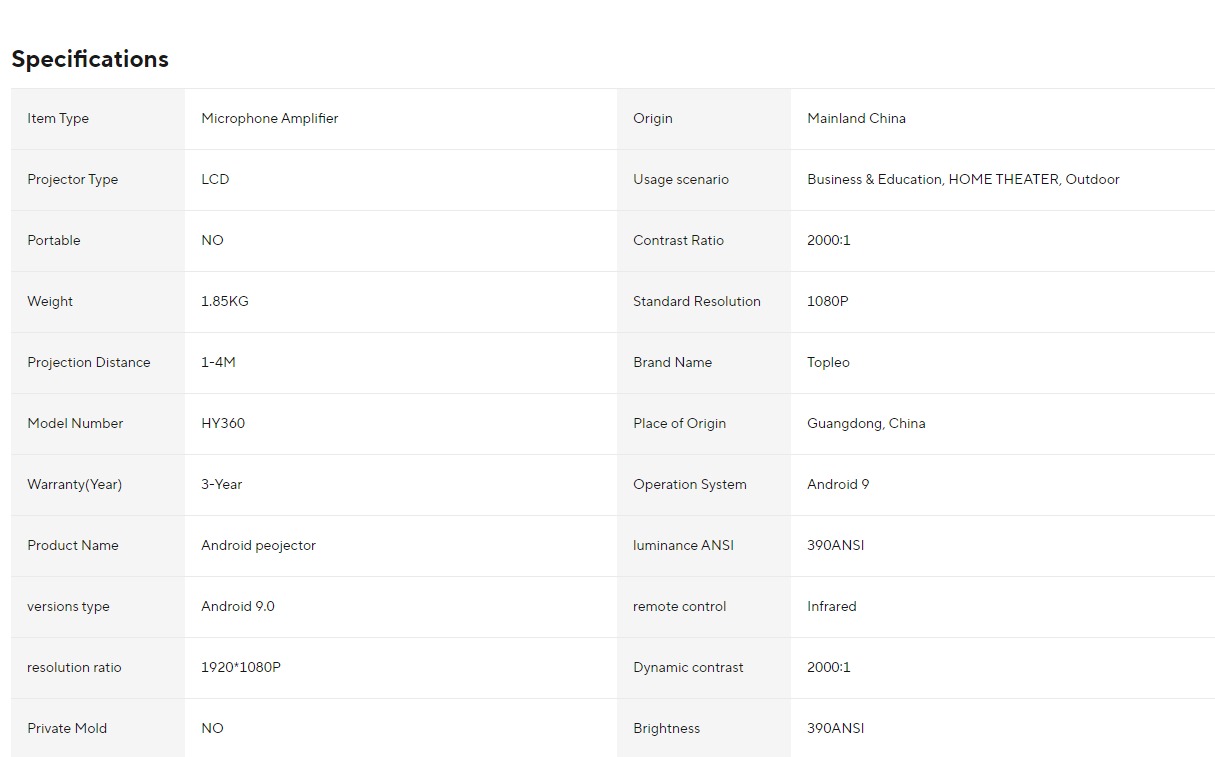
Task: Select the LCD projector type value
Action: tap(215, 179)
